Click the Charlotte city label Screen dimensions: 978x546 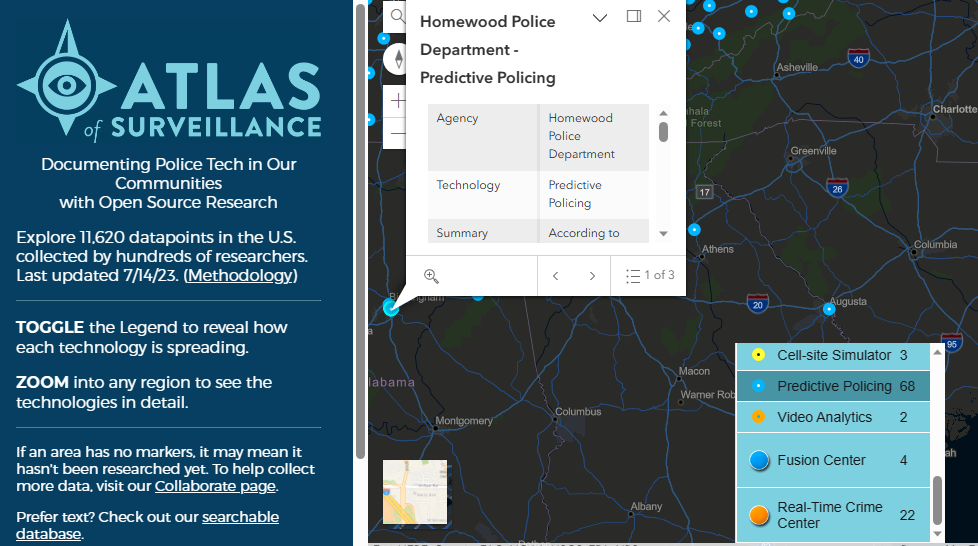click(955, 109)
